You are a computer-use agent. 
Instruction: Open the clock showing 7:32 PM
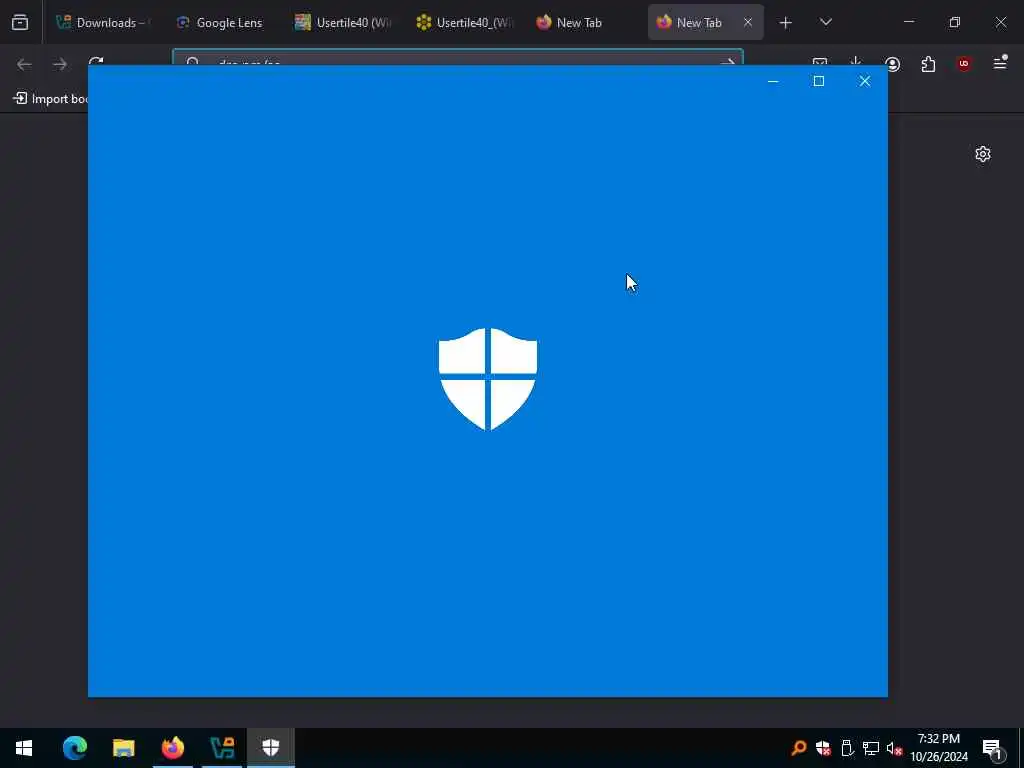[939, 748]
